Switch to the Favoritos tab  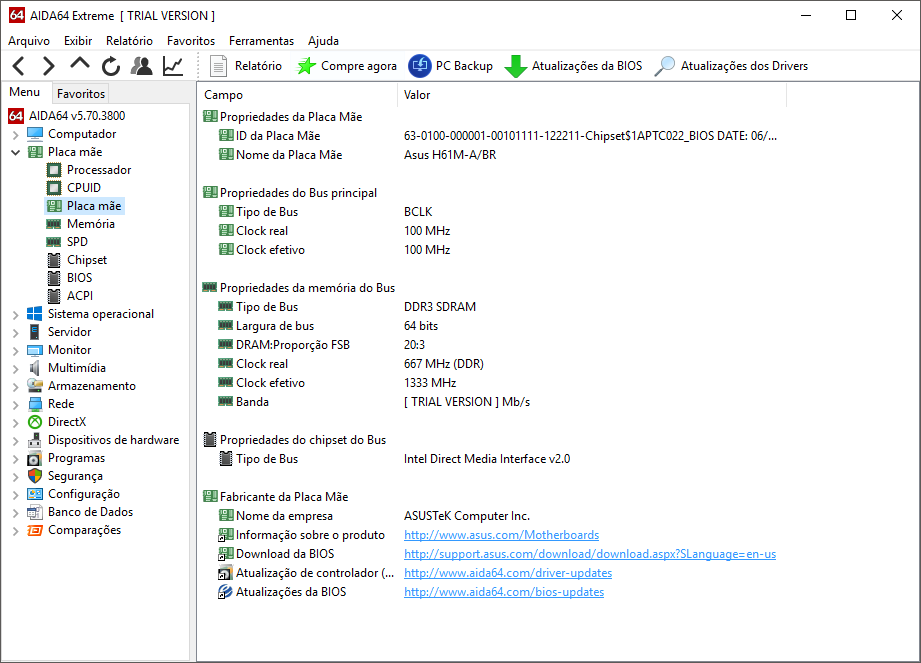pyautogui.click(x=81, y=93)
